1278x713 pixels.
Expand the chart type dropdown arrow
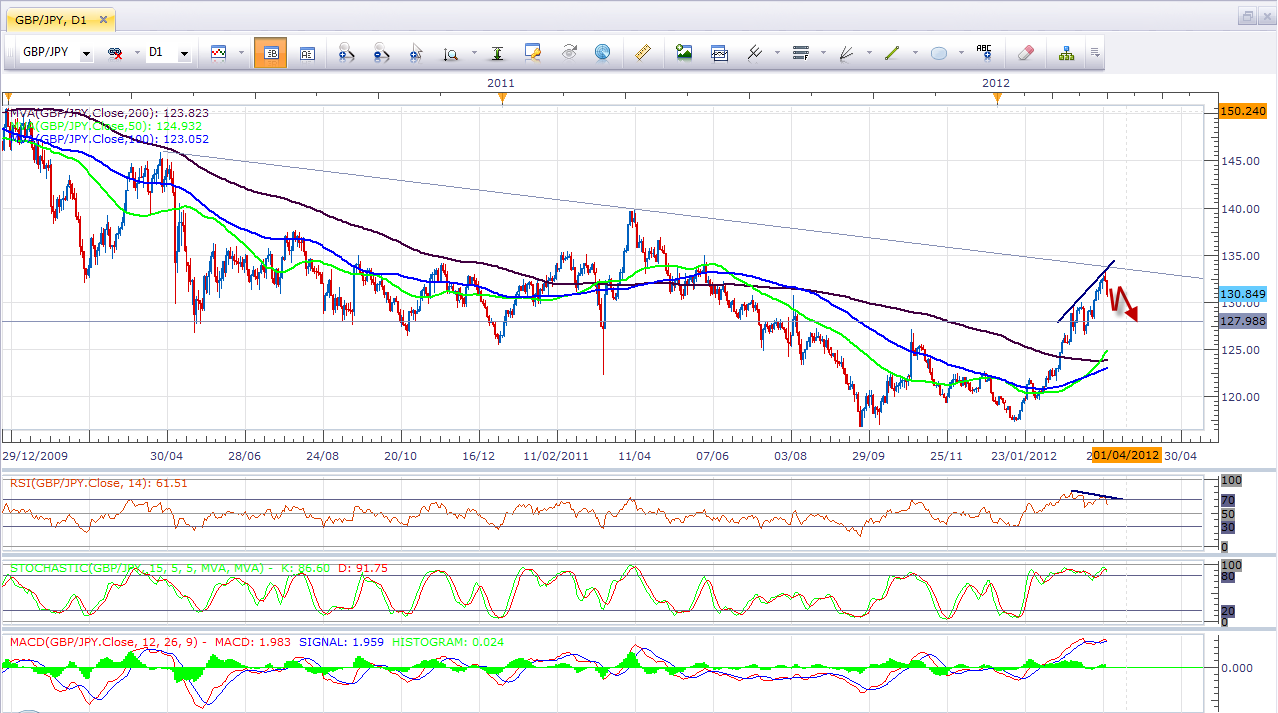point(241,53)
